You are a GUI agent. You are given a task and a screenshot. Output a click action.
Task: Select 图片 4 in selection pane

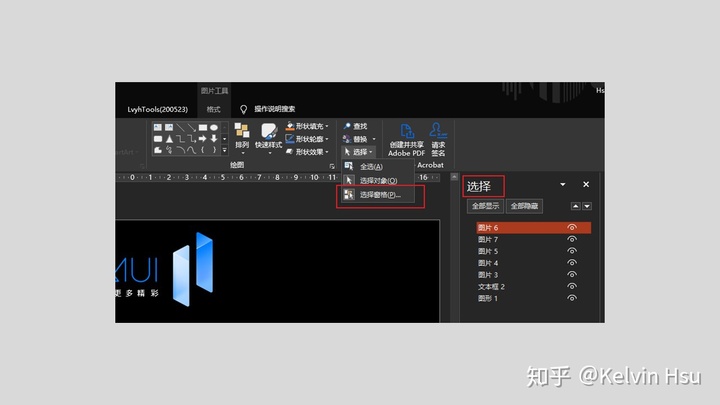click(488, 263)
